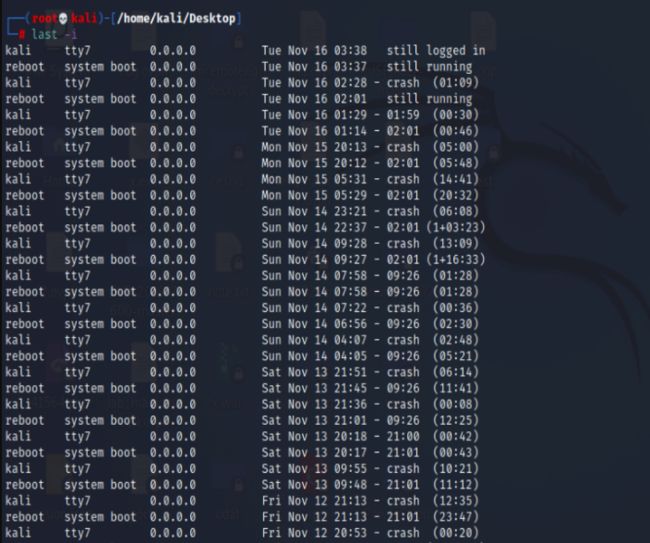Click the '(00:46)' uptime value

click(x=456, y=131)
